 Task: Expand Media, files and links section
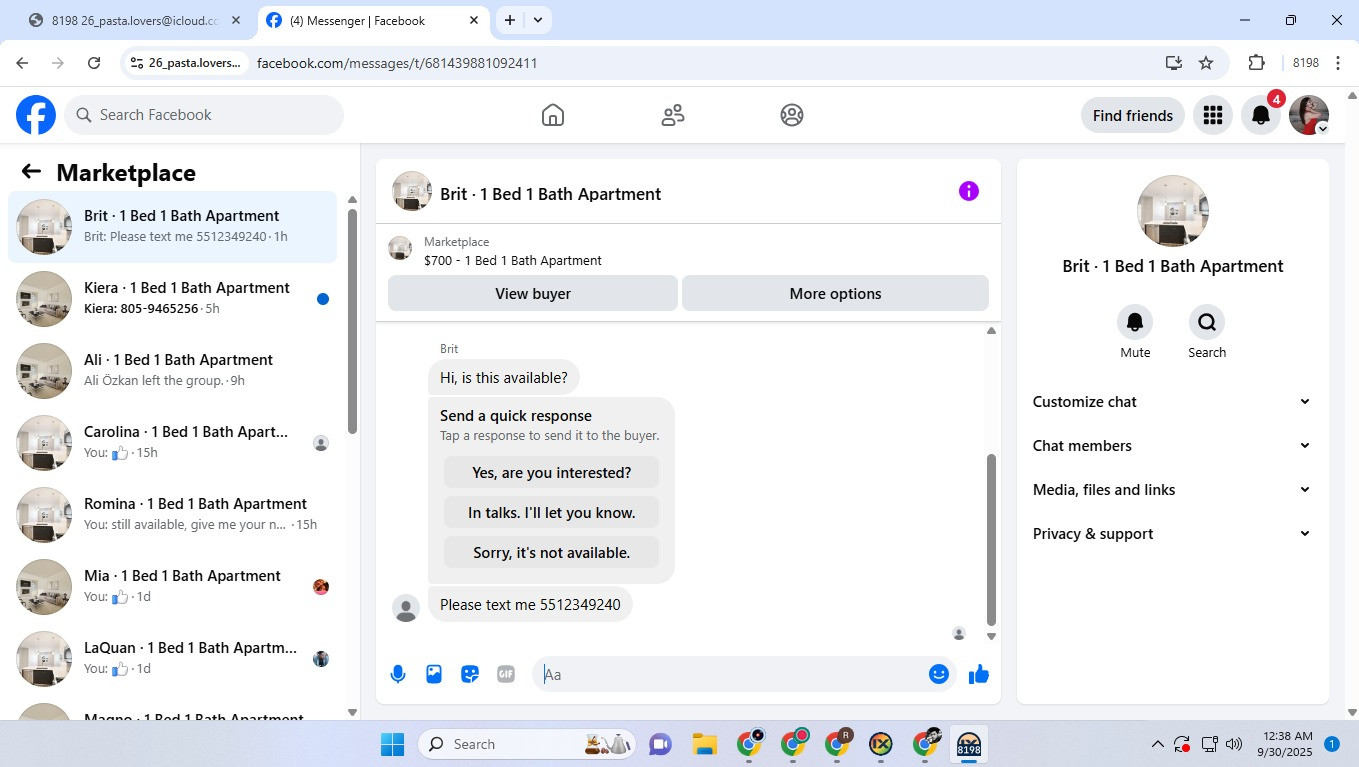pos(1172,490)
